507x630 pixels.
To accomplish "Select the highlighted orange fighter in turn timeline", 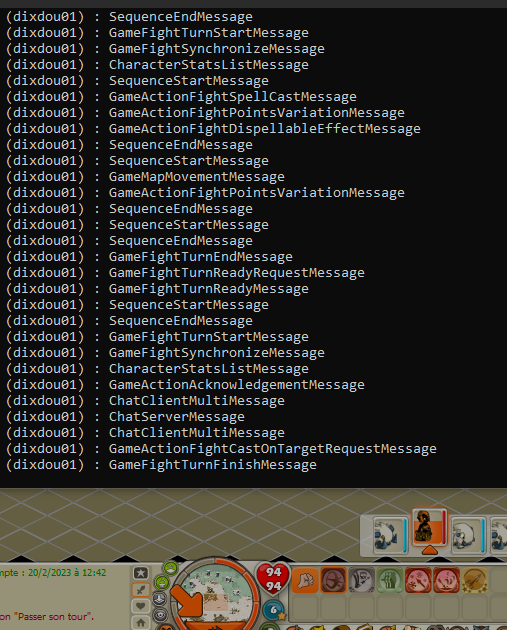I will pos(429,528).
